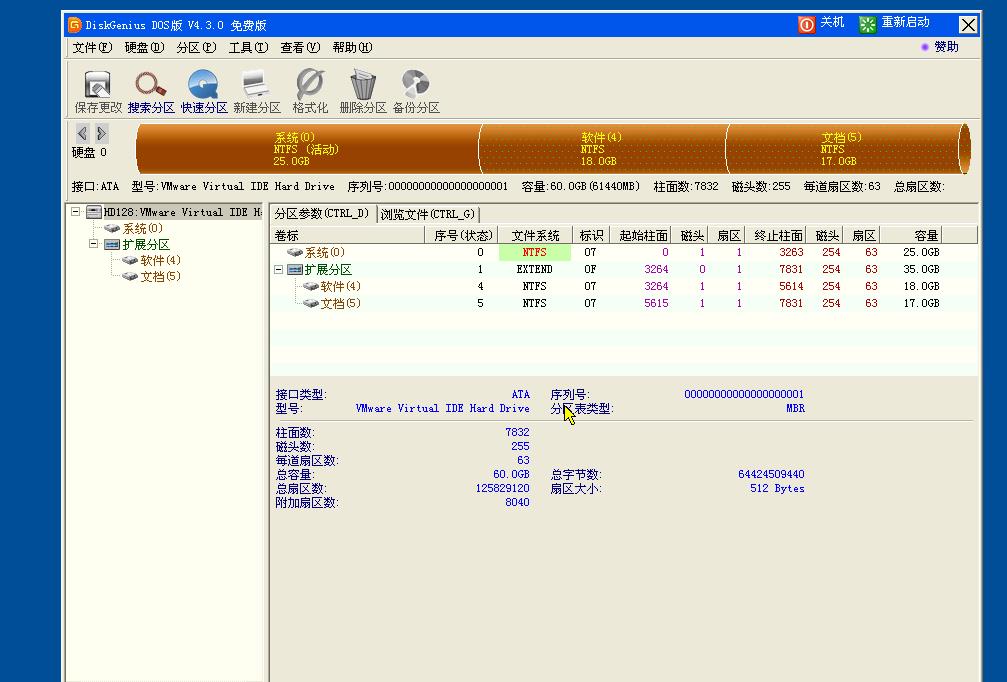Click the DiskGenius logo in title bar
1007x682 pixels.
(74, 24)
